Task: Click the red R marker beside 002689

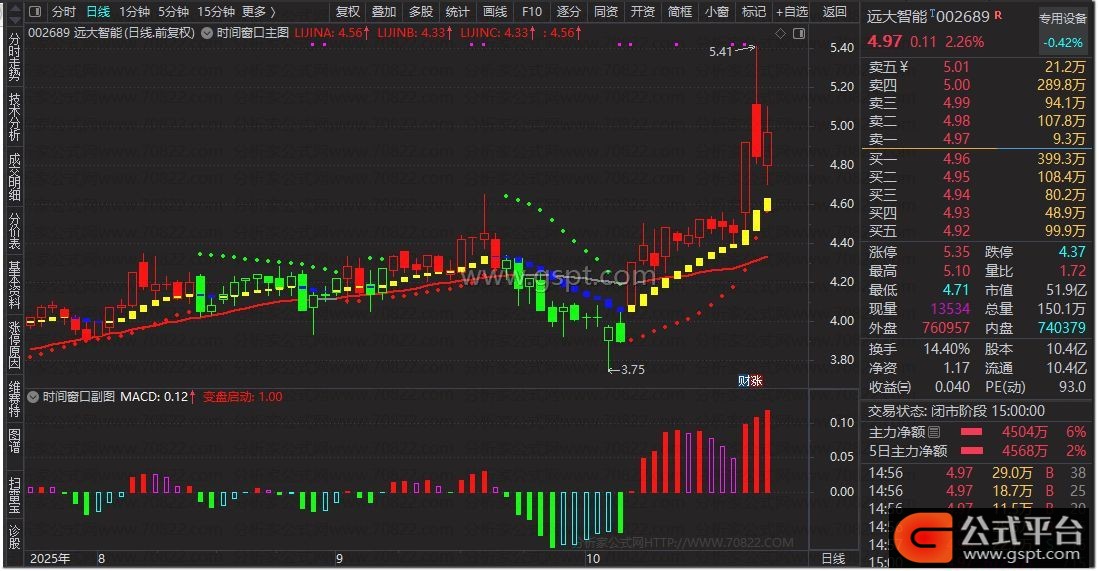Action: pos(998,17)
